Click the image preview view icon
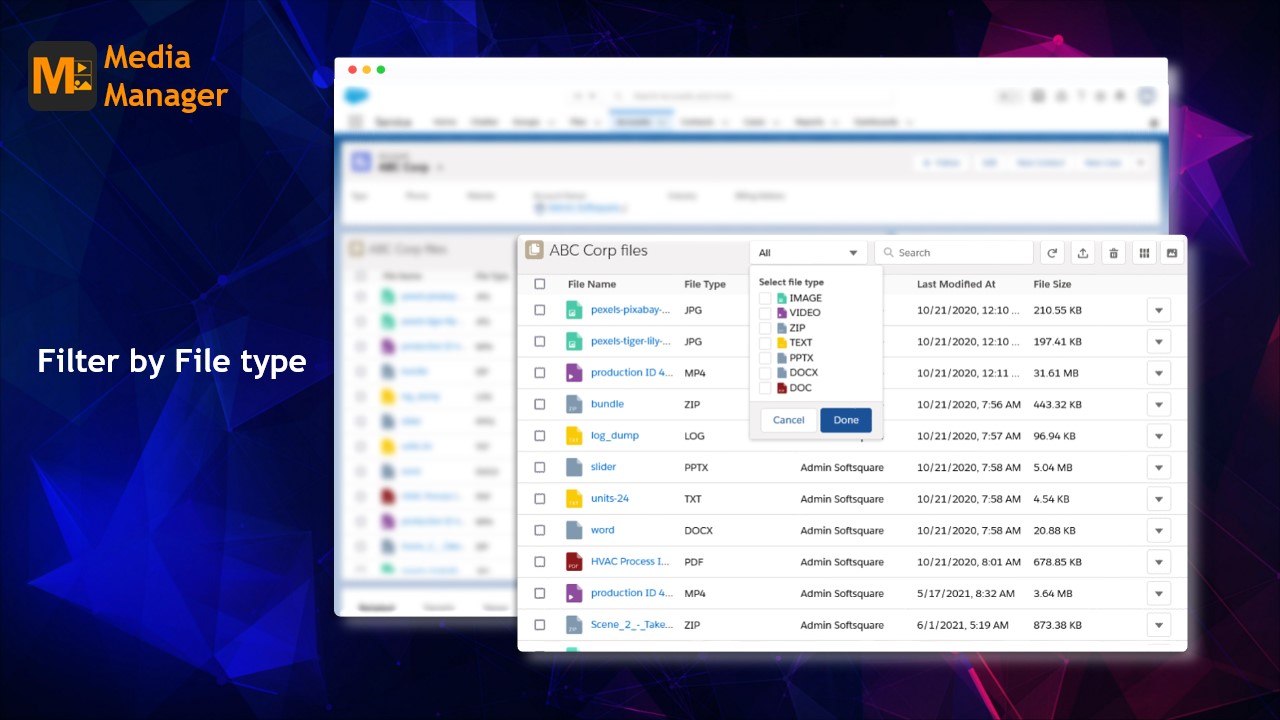The image size is (1280, 720). 1171,252
